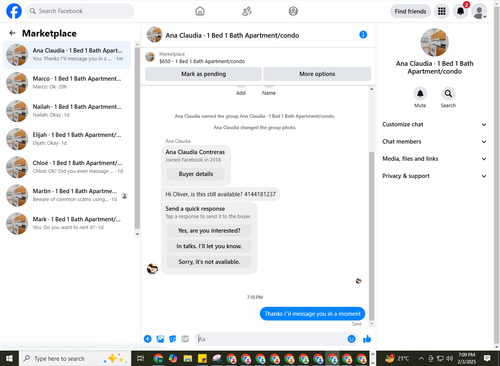The width and height of the screenshot is (500, 366).
Task: Open Windows Start menu
Action: pos(9,359)
